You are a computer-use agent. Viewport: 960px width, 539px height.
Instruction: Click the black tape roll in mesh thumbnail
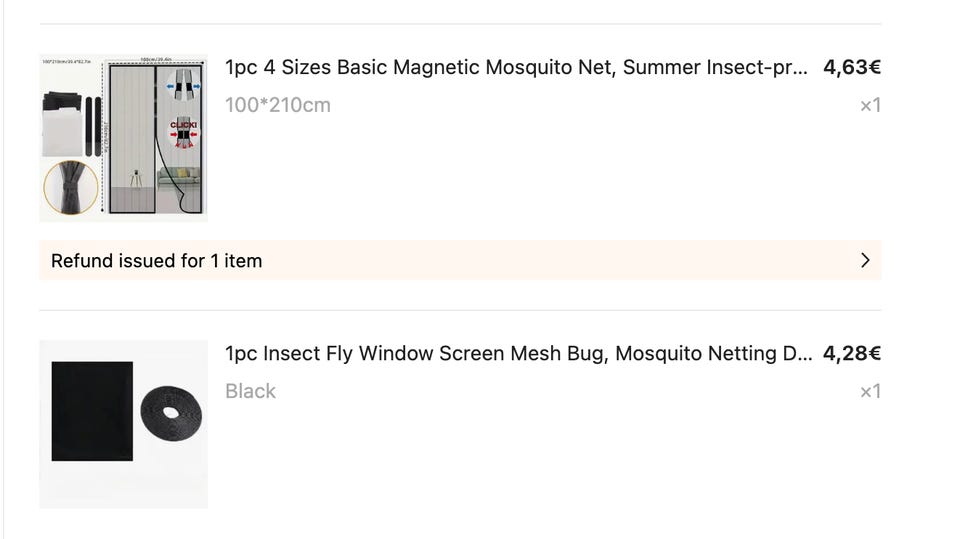[x=171, y=411]
